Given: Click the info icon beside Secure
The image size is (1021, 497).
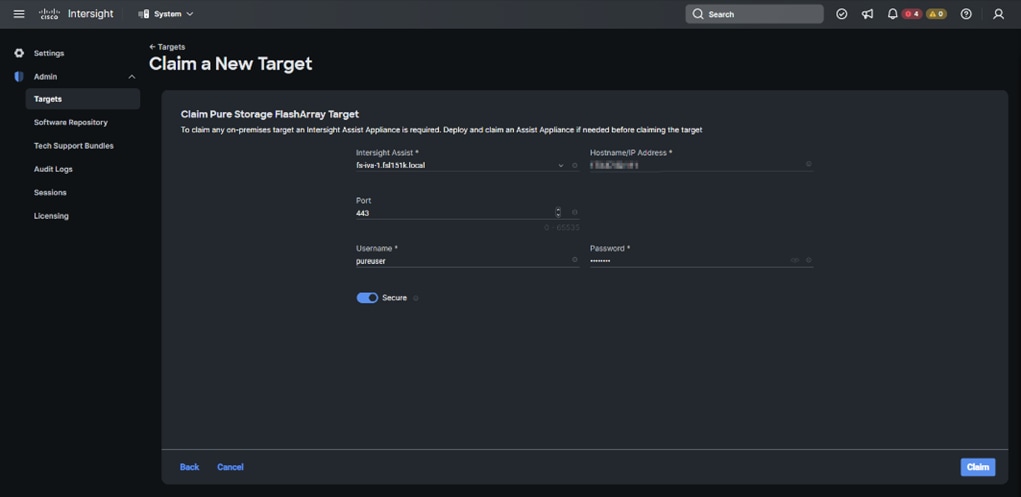Looking at the screenshot, I should 416,298.
